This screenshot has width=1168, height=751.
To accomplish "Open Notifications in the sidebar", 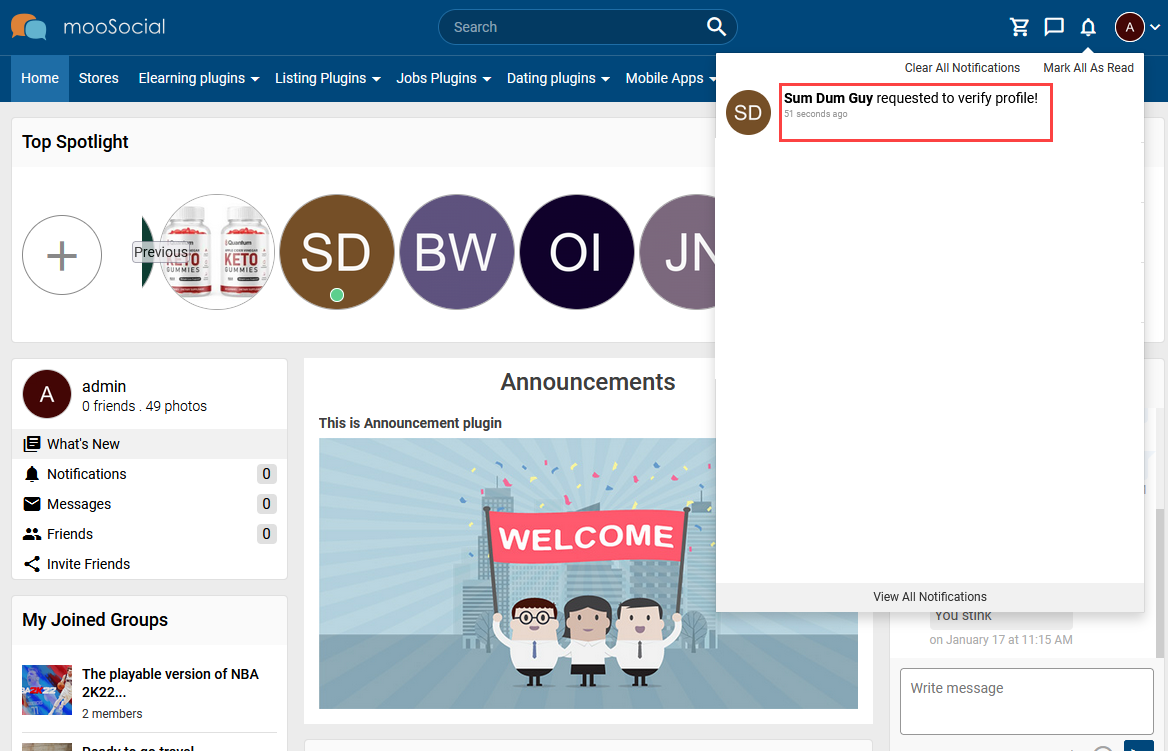I will click(149, 474).
